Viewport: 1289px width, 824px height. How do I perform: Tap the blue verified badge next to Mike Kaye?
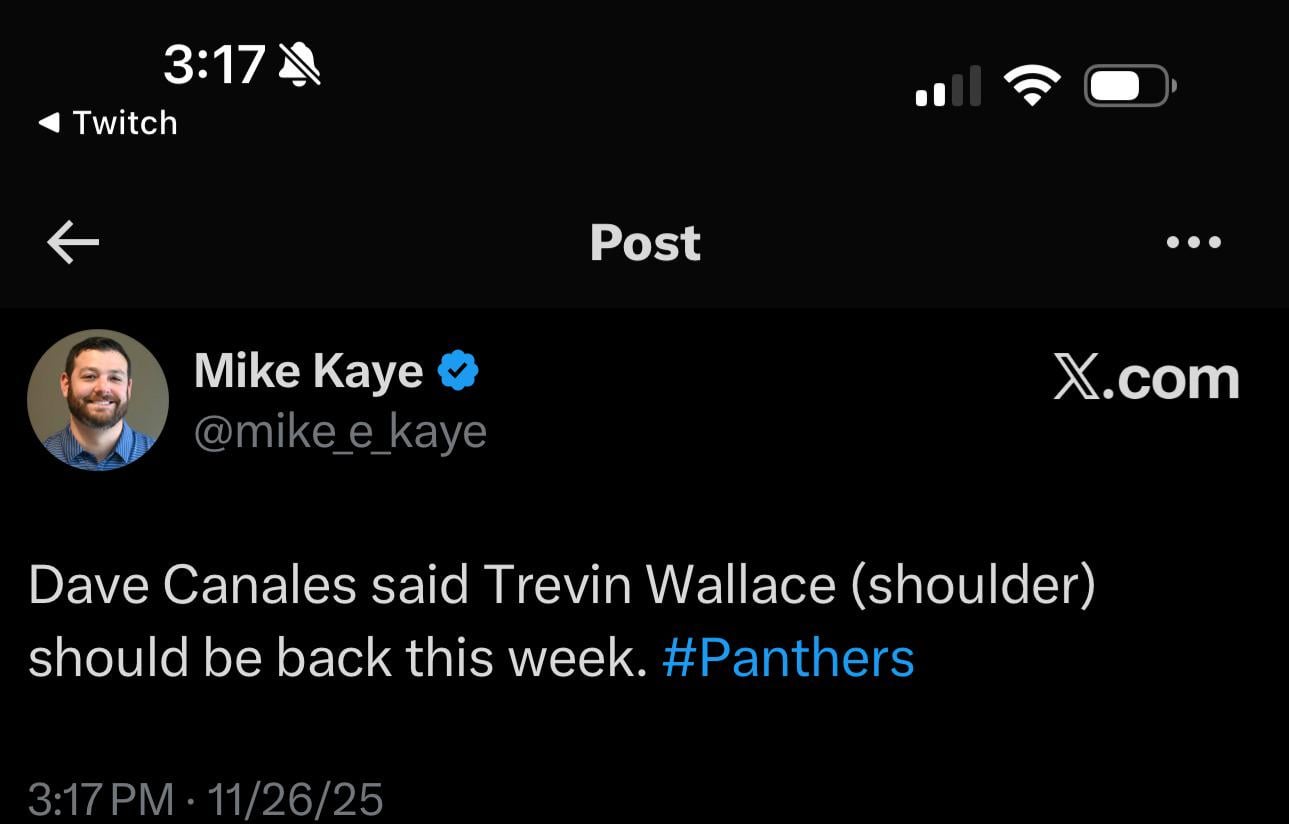coord(458,369)
